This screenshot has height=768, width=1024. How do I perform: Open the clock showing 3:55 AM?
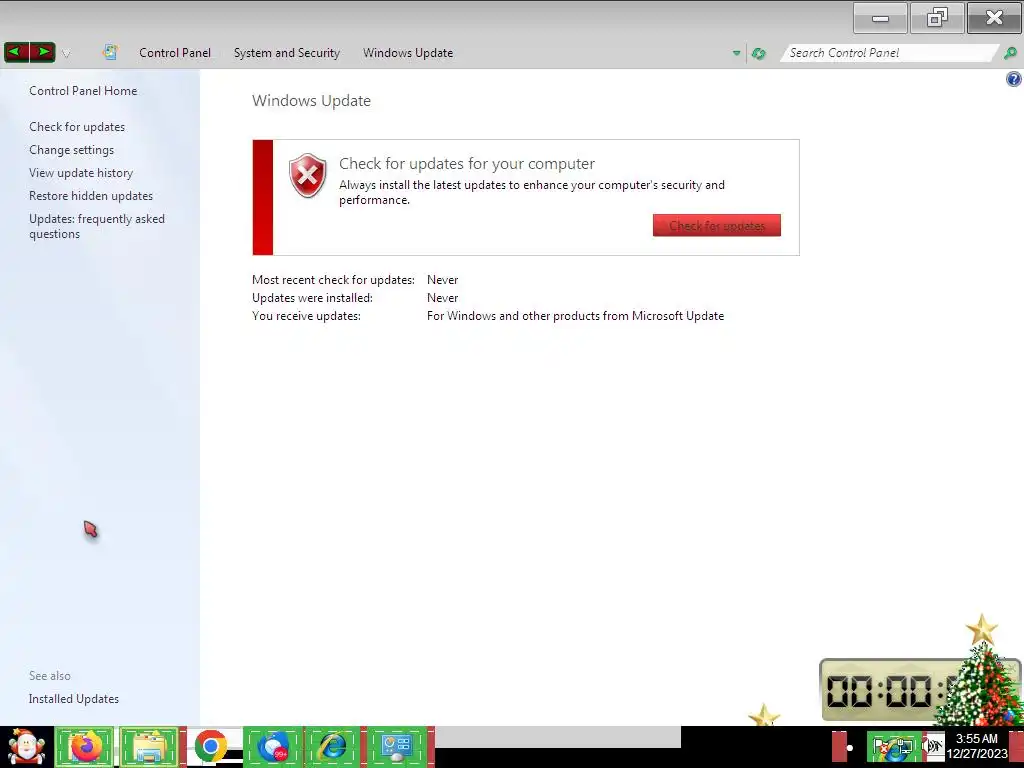tap(977, 746)
